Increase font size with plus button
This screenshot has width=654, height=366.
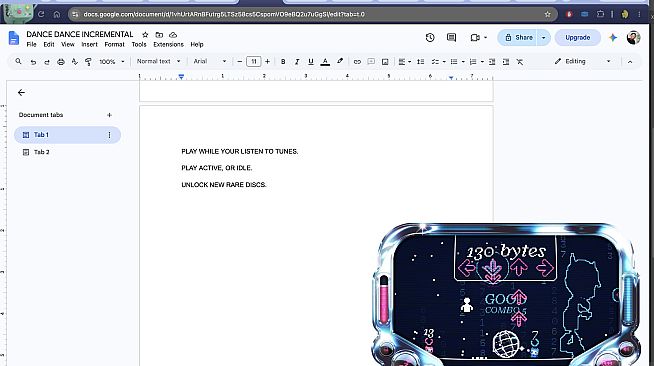tap(267, 62)
